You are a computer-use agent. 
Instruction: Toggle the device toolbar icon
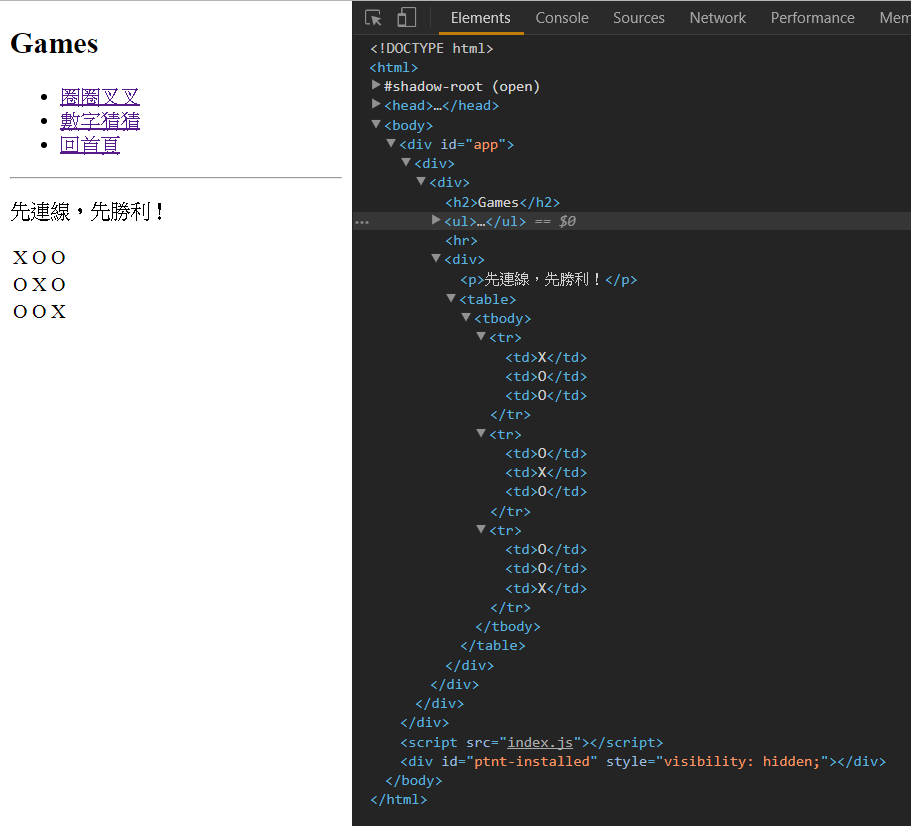click(x=407, y=17)
